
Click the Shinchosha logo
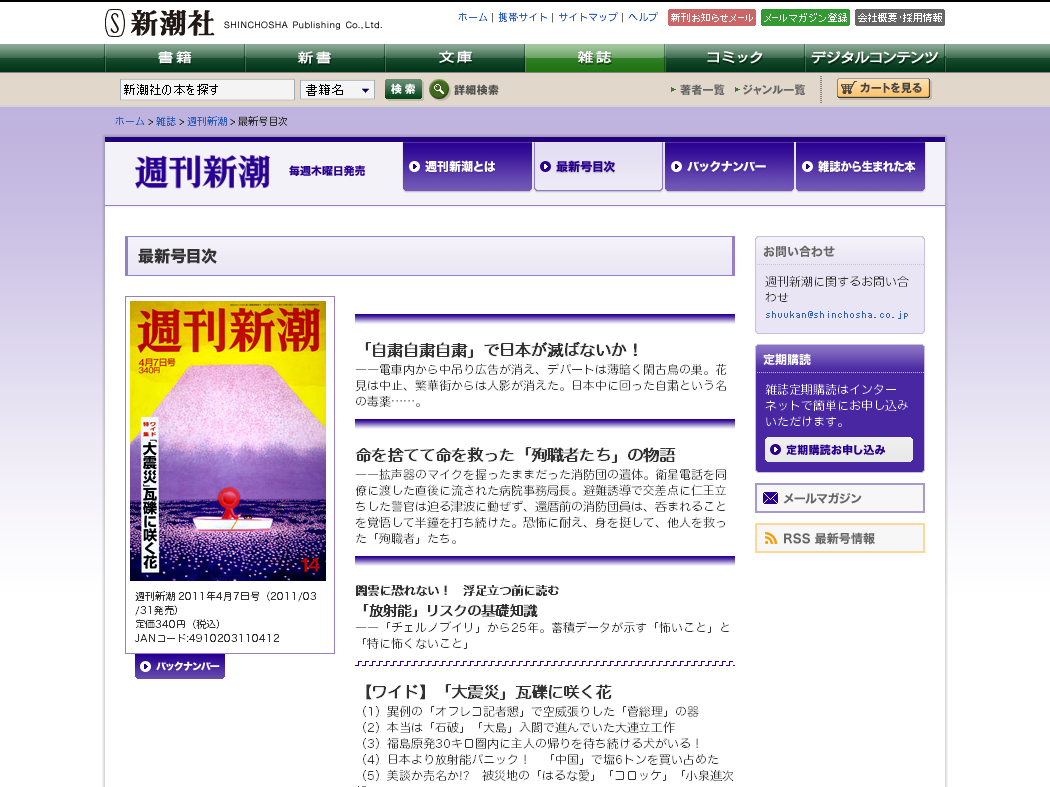244,23
